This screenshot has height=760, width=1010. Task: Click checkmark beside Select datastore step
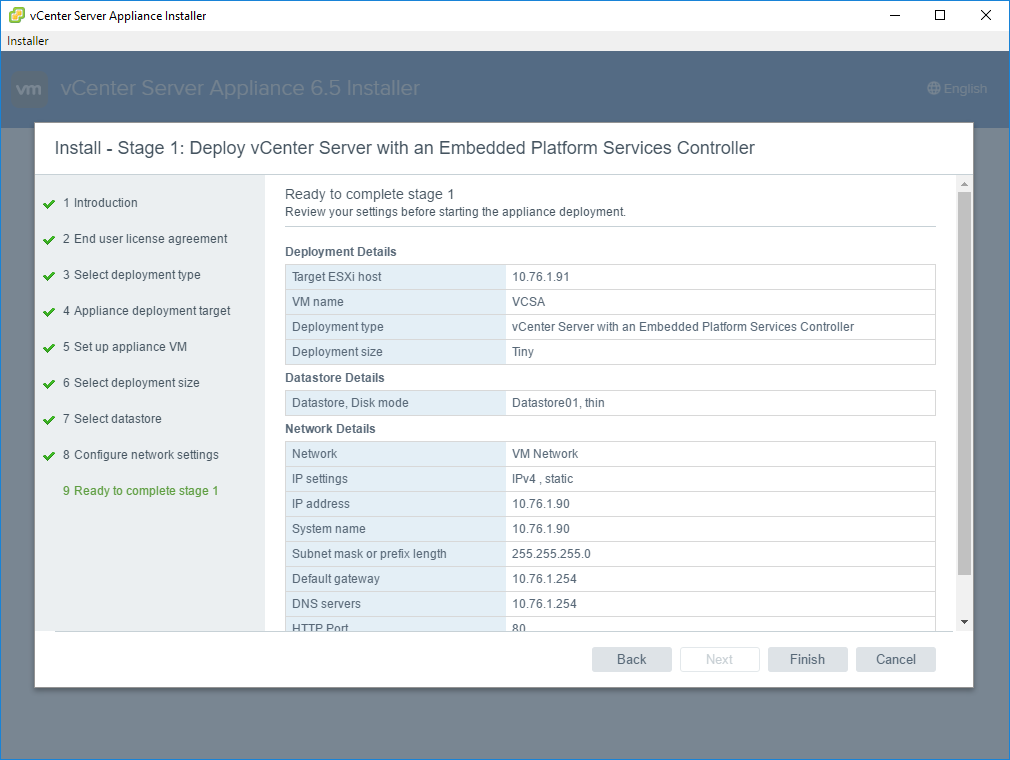click(49, 420)
